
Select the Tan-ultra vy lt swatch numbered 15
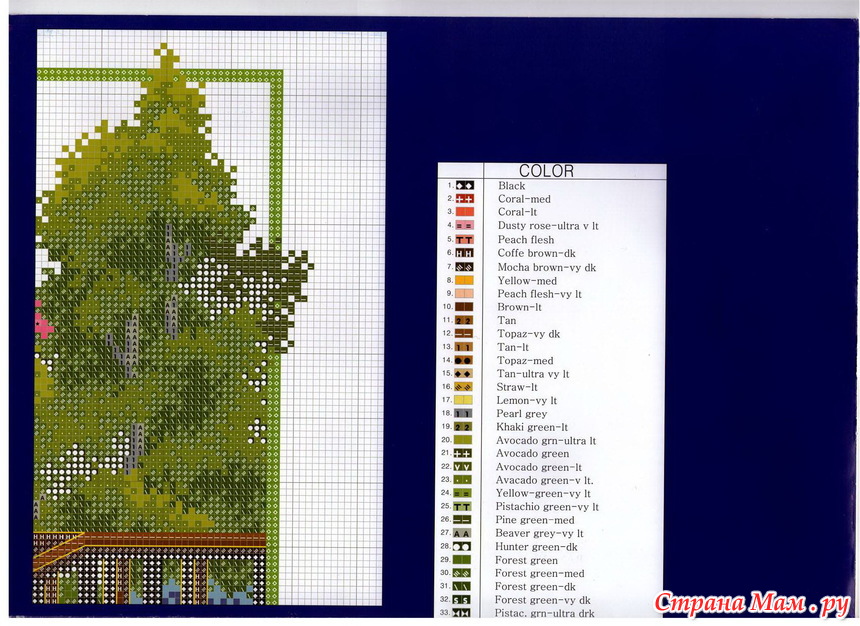tap(463, 374)
